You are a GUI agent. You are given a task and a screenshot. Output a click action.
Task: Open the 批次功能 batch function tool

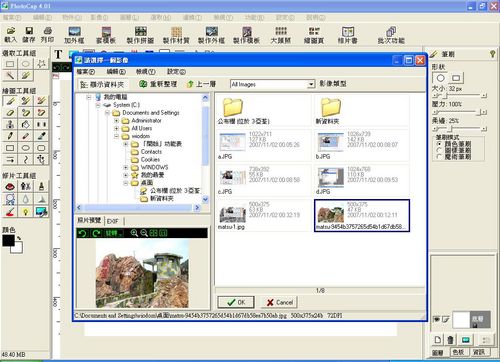391,35
